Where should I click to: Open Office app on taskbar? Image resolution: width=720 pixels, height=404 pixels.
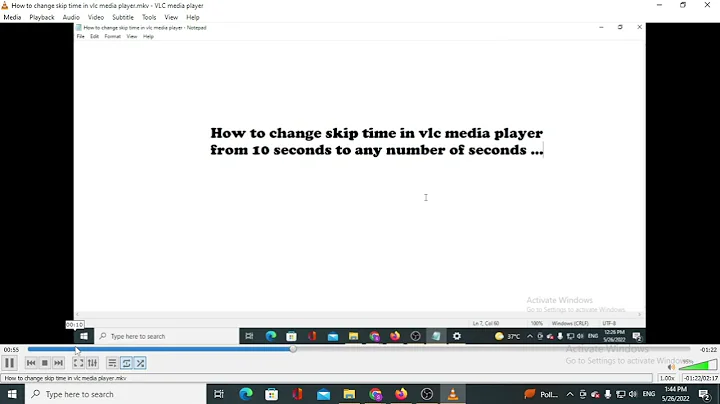[298, 394]
